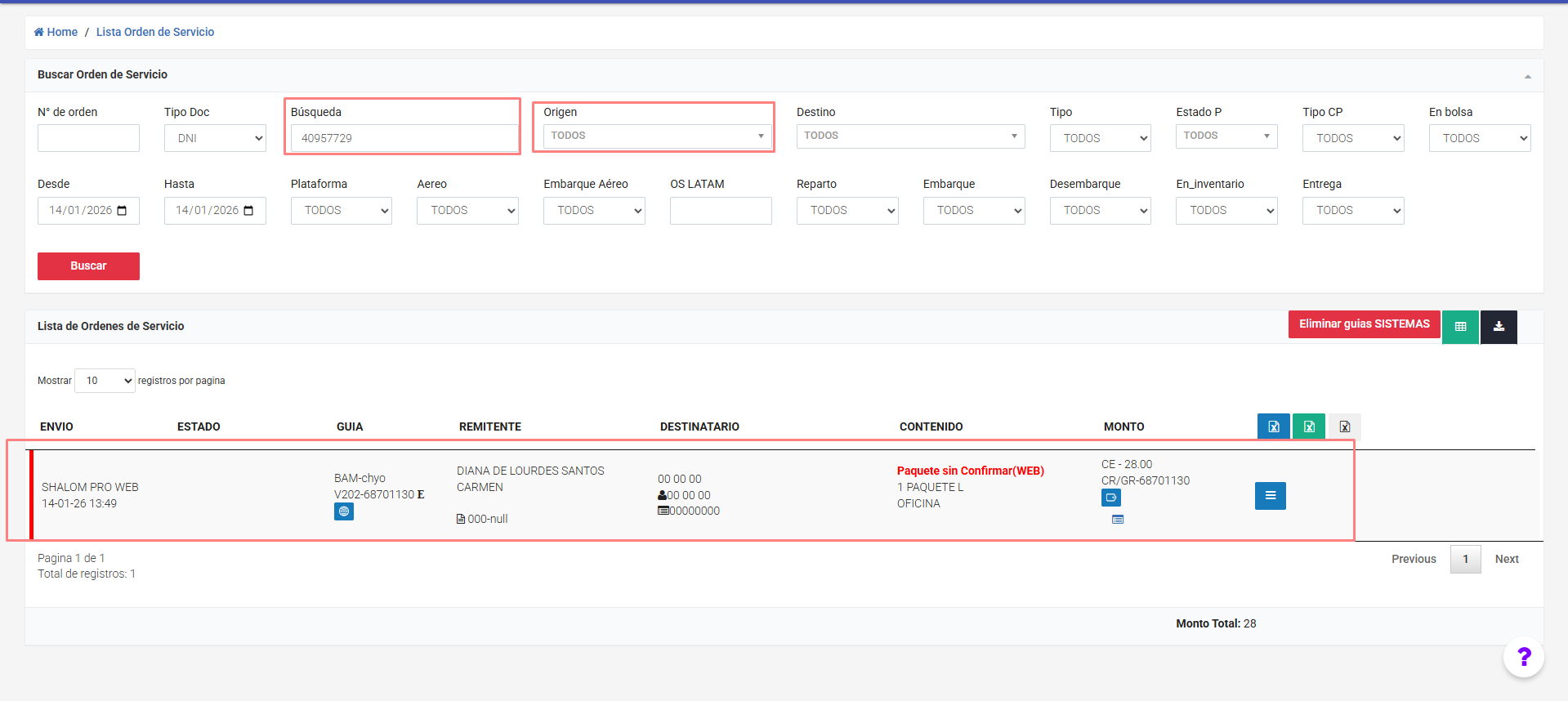Image resolution: width=1568 pixels, height=701 pixels.
Task: Click the N° de orden input field
Action: click(x=88, y=138)
